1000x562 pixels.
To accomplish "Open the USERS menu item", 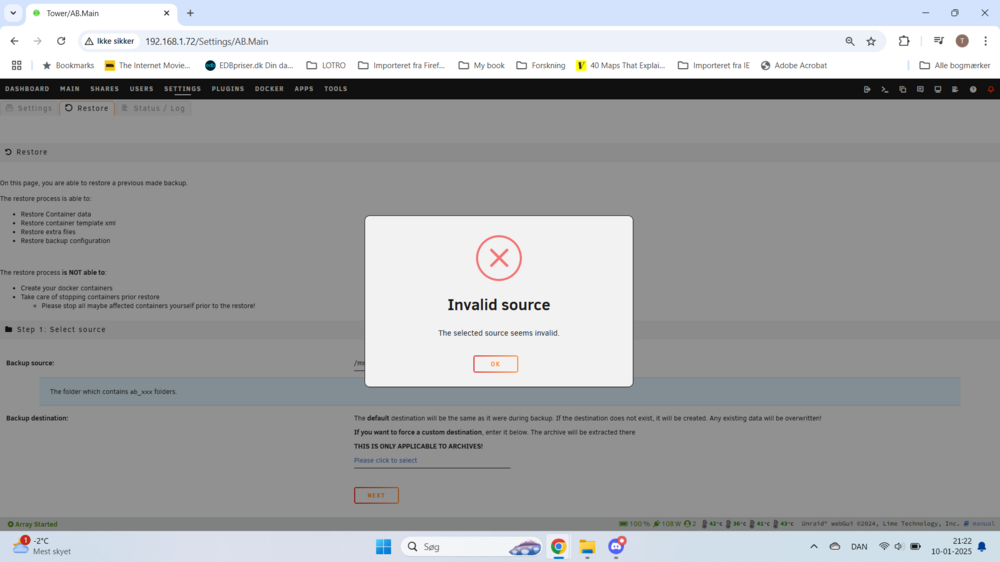I will coord(142,89).
